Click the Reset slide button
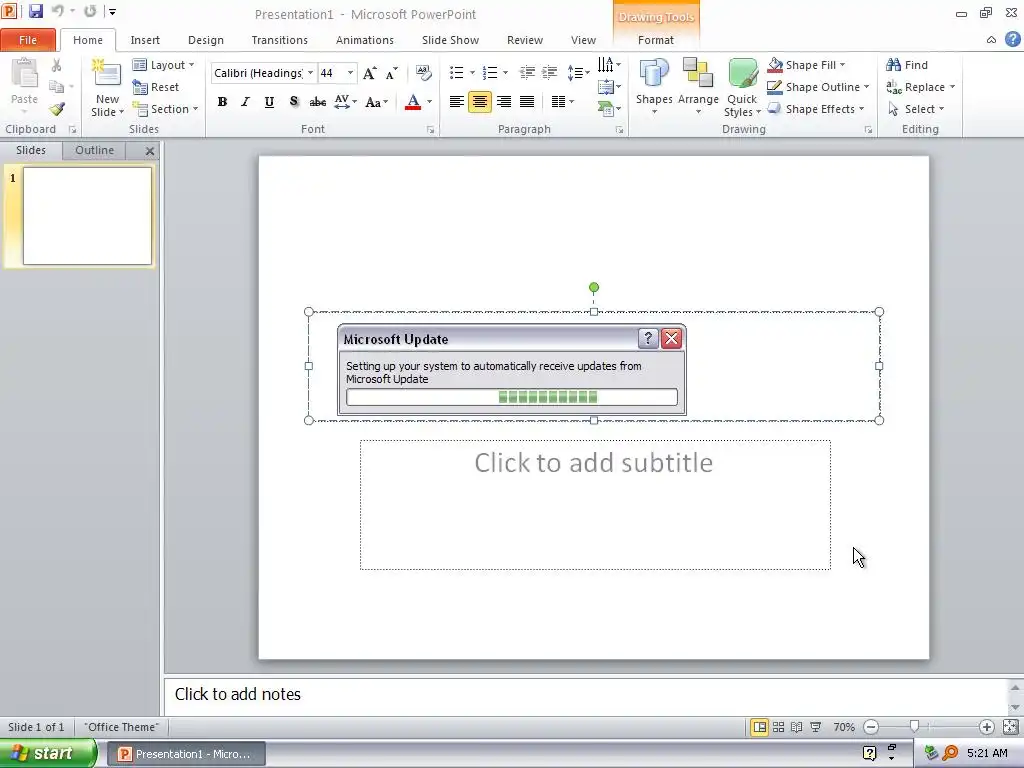Screen dimensions: 1024x768 tap(155, 87)
